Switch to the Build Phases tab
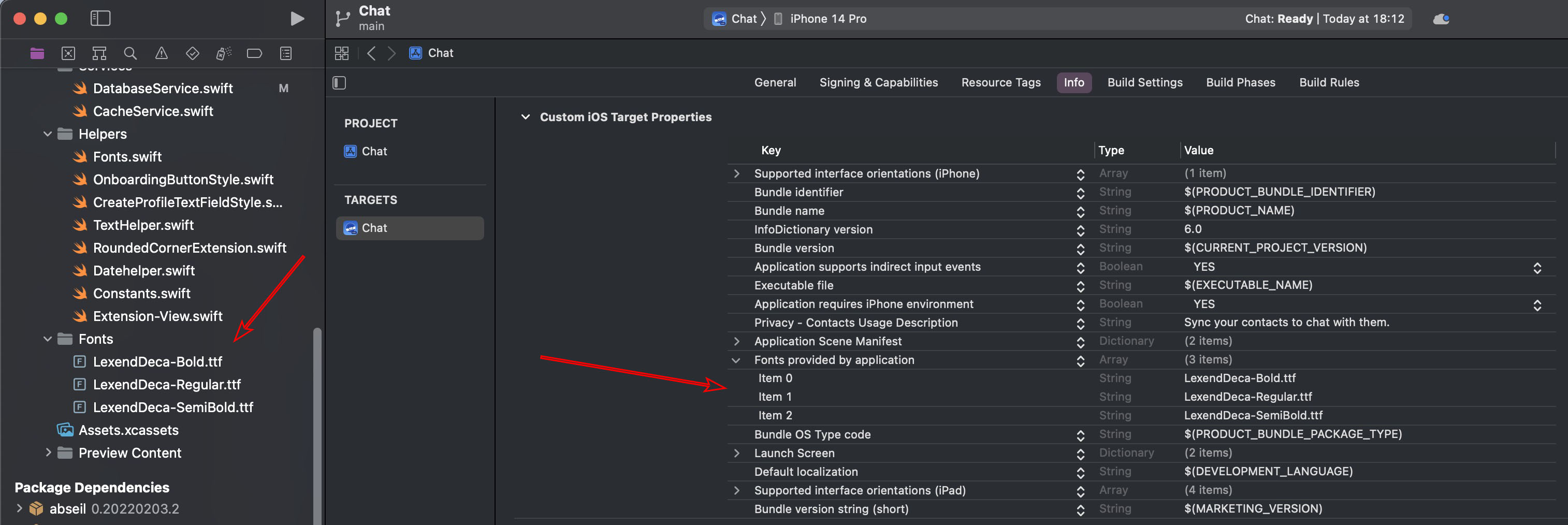This screenshot has height=525, width=1568. pyautogui.click(x=1241, y=83)
